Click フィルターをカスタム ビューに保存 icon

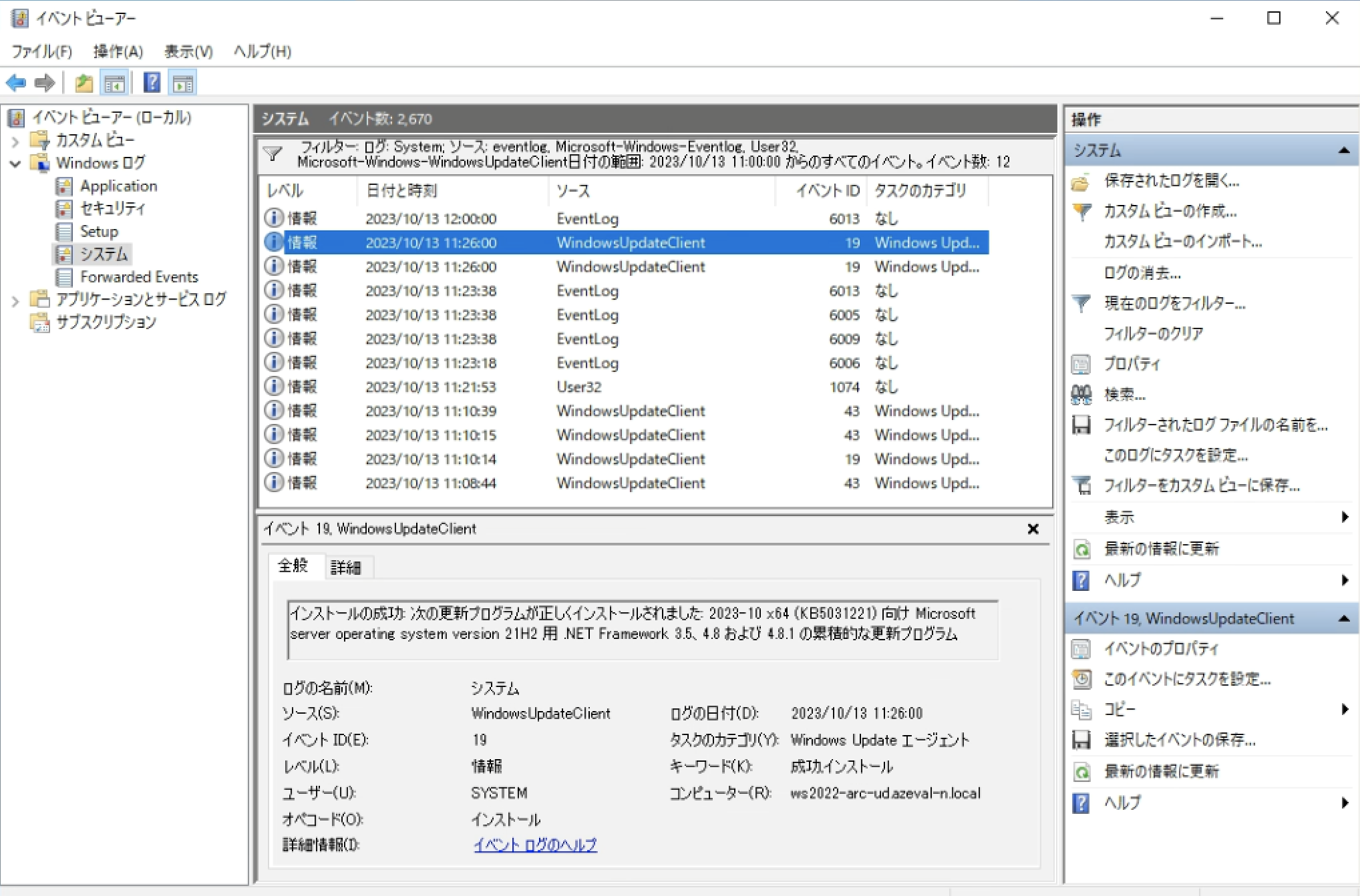pos(1081,485)
